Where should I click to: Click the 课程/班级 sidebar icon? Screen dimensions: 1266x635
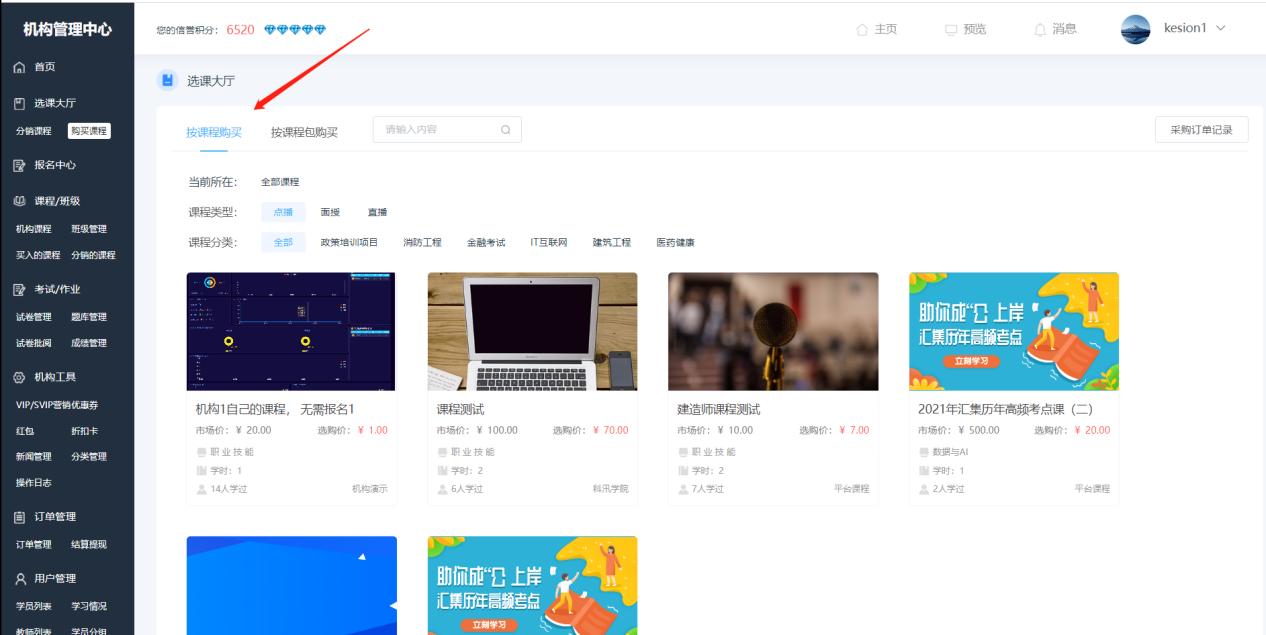coord(18,200)
